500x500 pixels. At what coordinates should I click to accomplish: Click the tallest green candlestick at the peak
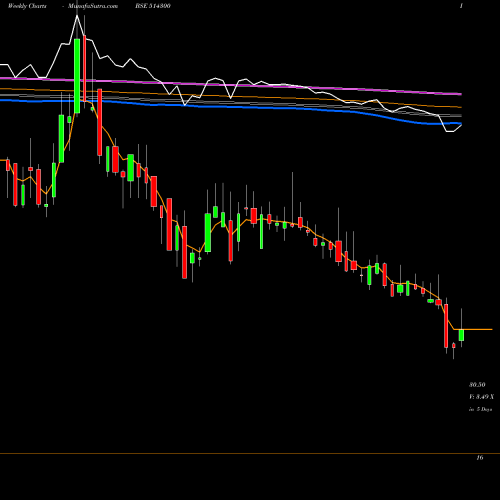77,76
